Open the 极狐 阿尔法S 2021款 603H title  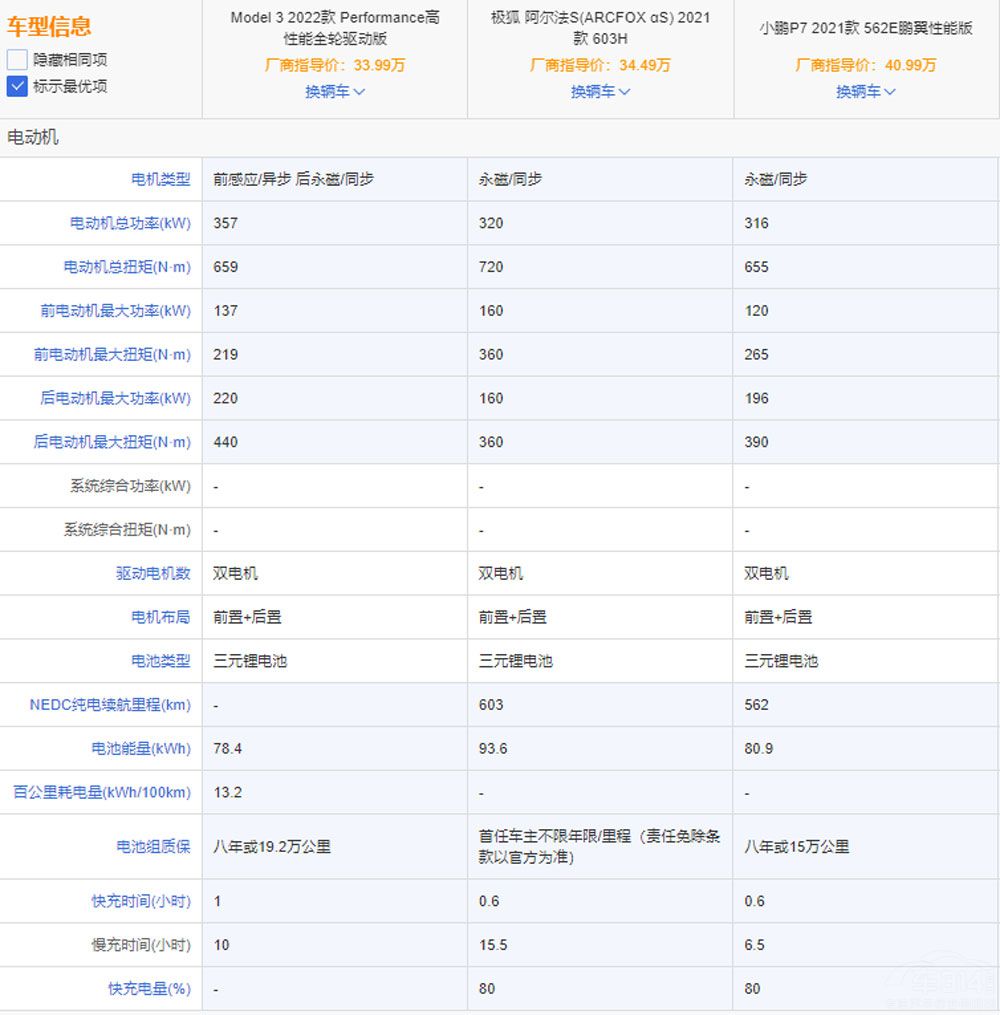tap(600, 28)
